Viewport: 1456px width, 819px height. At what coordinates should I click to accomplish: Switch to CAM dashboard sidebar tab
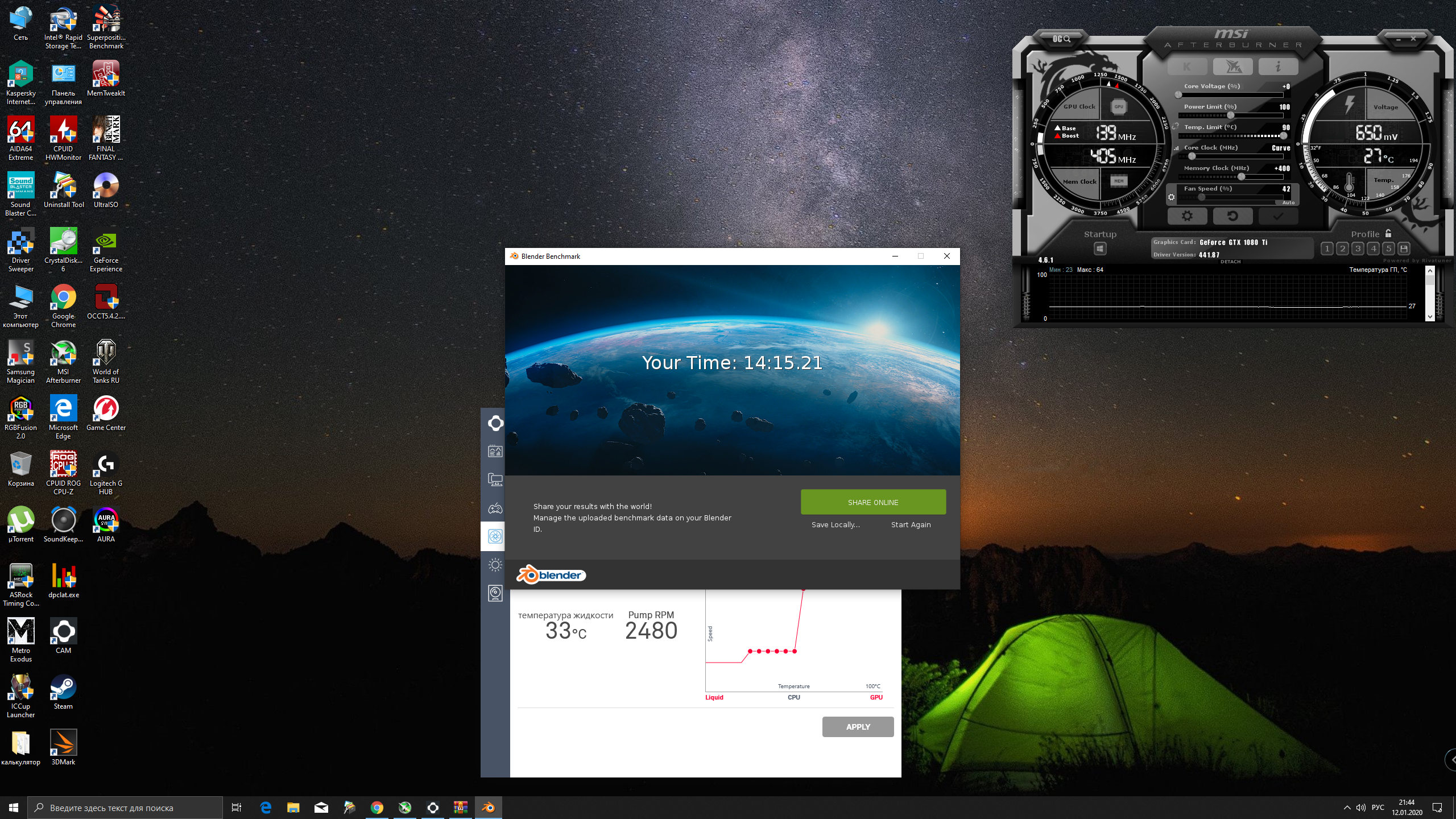pos(495,451)
